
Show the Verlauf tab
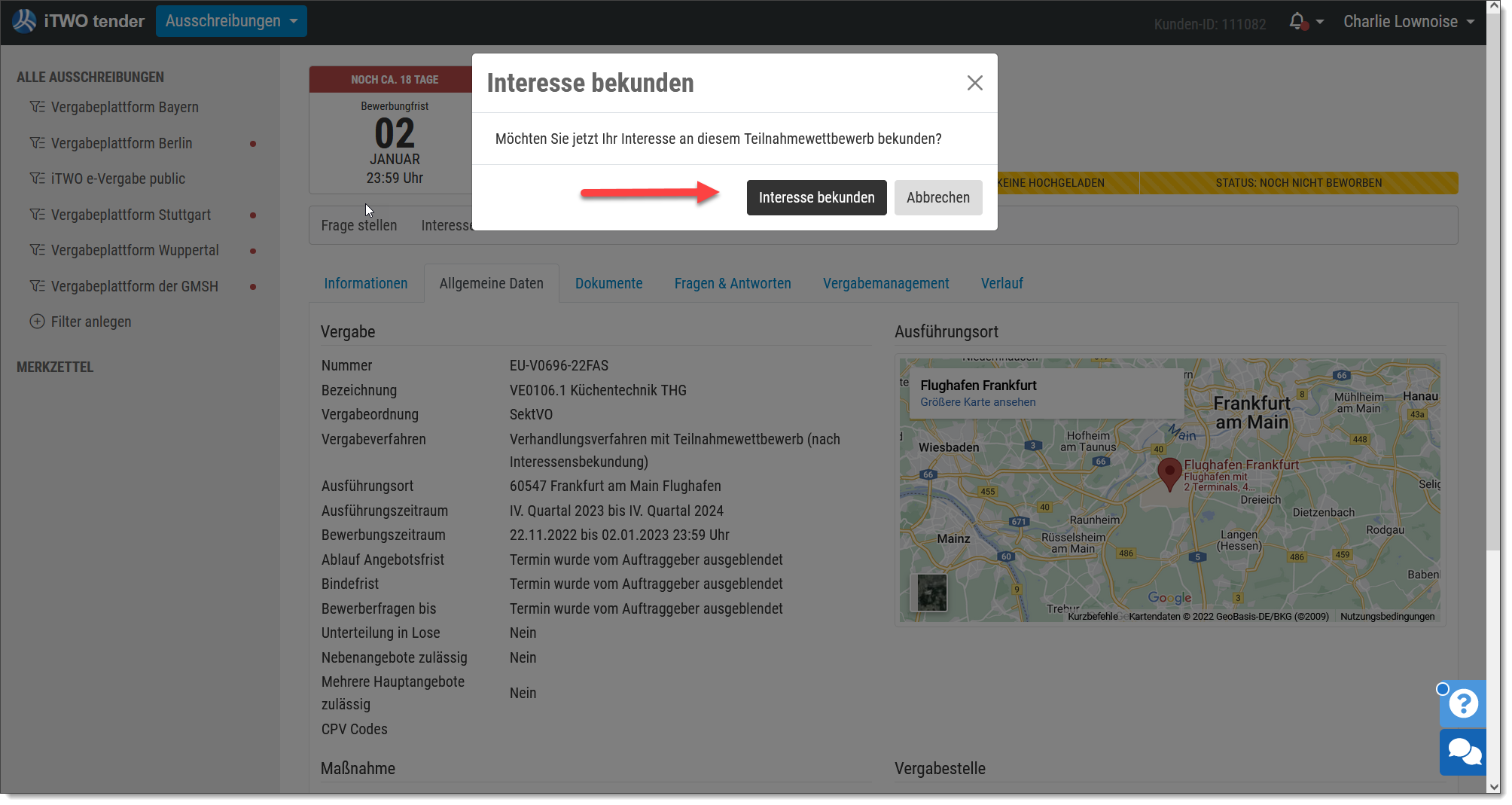[x=1001, y=284]
